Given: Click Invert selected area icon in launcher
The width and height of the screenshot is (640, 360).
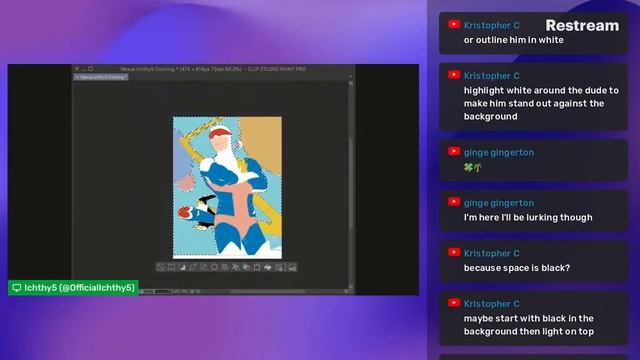Looking at the screenshot, I should (x=182, y=267).
